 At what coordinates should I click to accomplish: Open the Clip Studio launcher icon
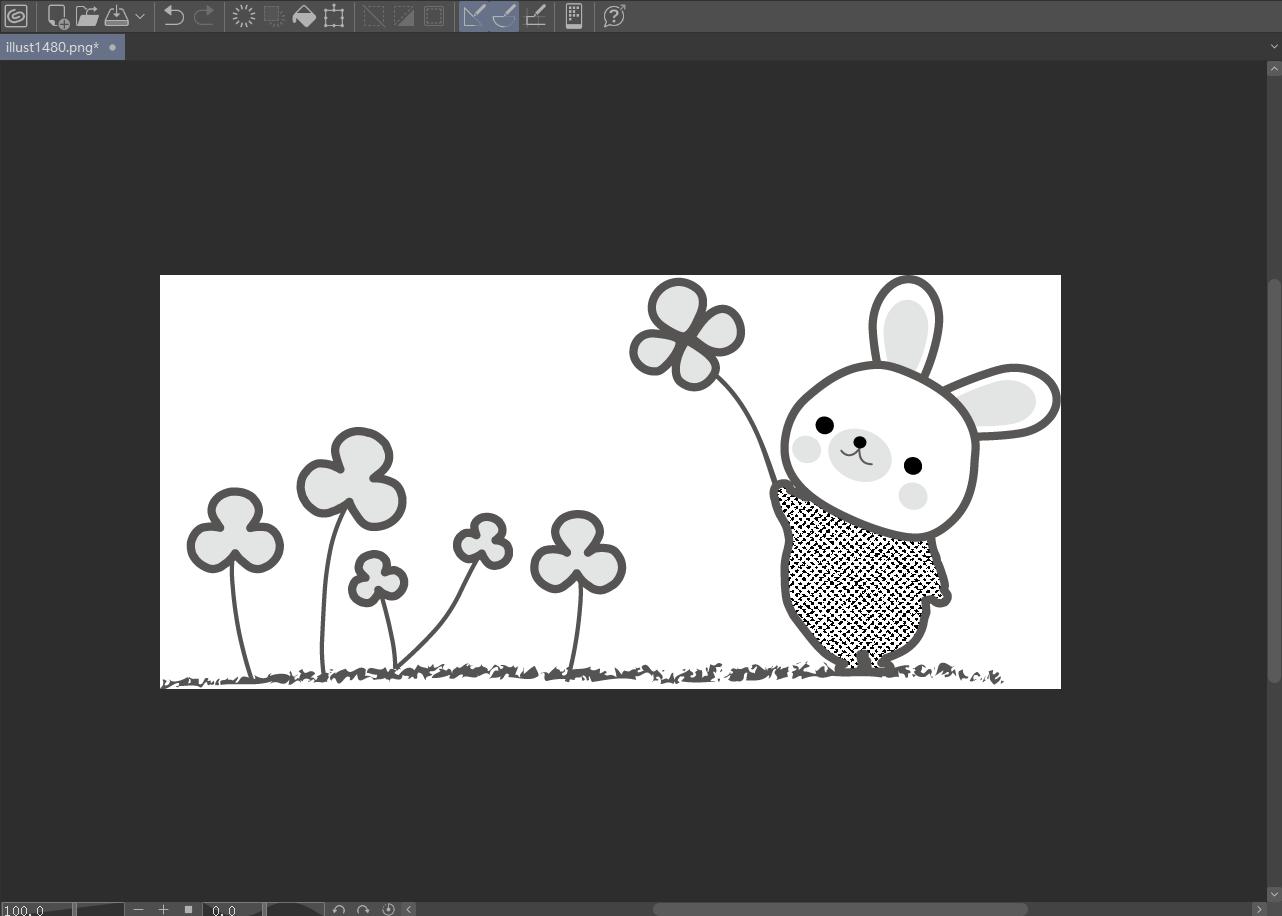pos(16,16)
